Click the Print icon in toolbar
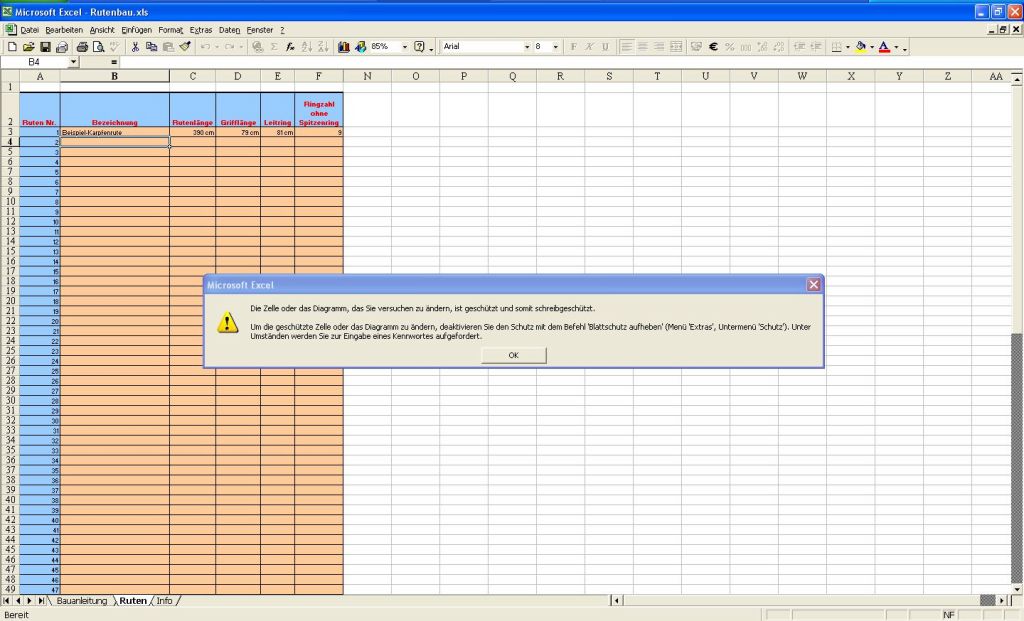The height and width of the screenshot is (621, 1024). [82, 47]
